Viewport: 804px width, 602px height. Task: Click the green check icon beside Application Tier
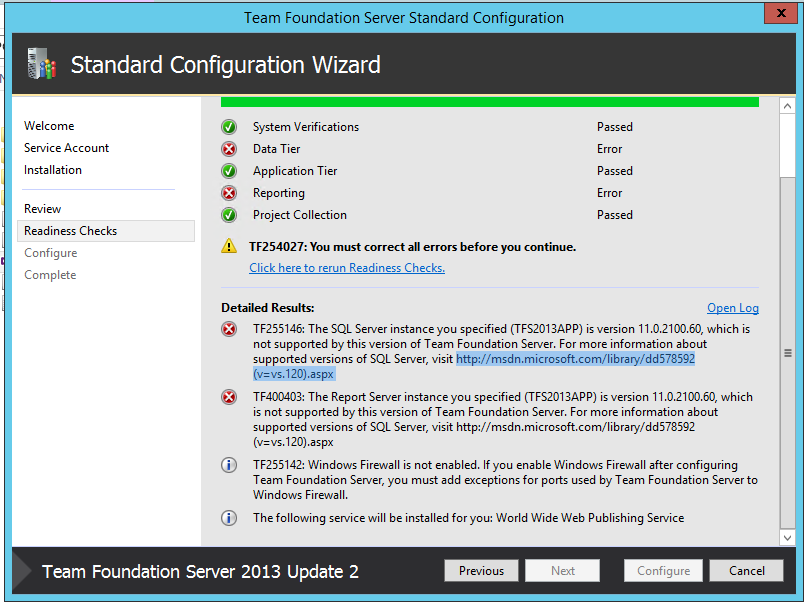point(229,171)
